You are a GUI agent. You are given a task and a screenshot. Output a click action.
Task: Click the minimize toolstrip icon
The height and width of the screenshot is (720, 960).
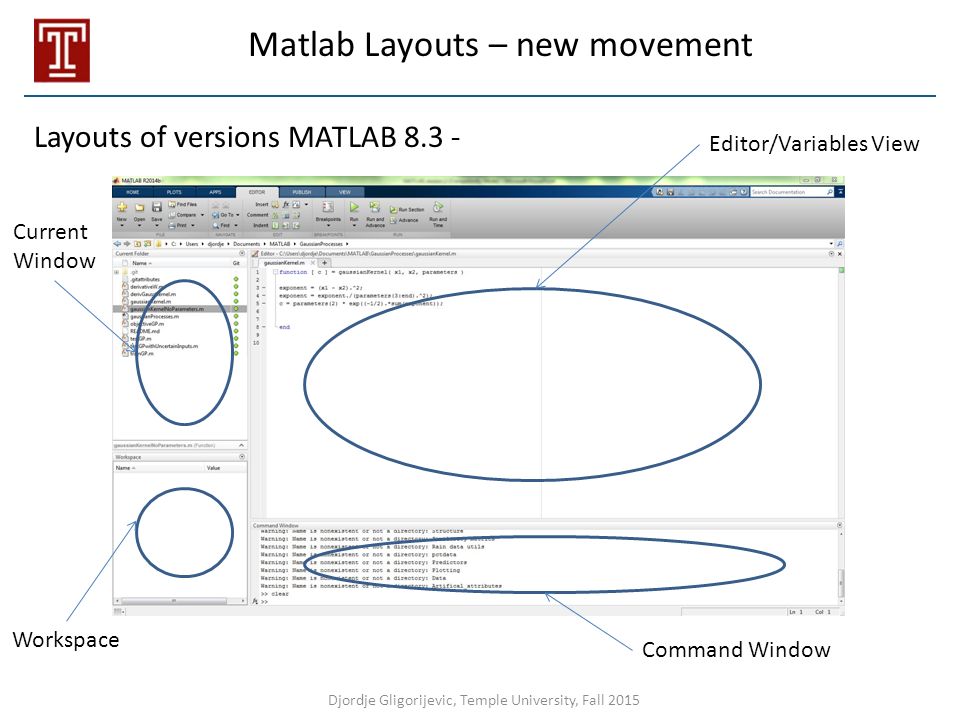841,192
